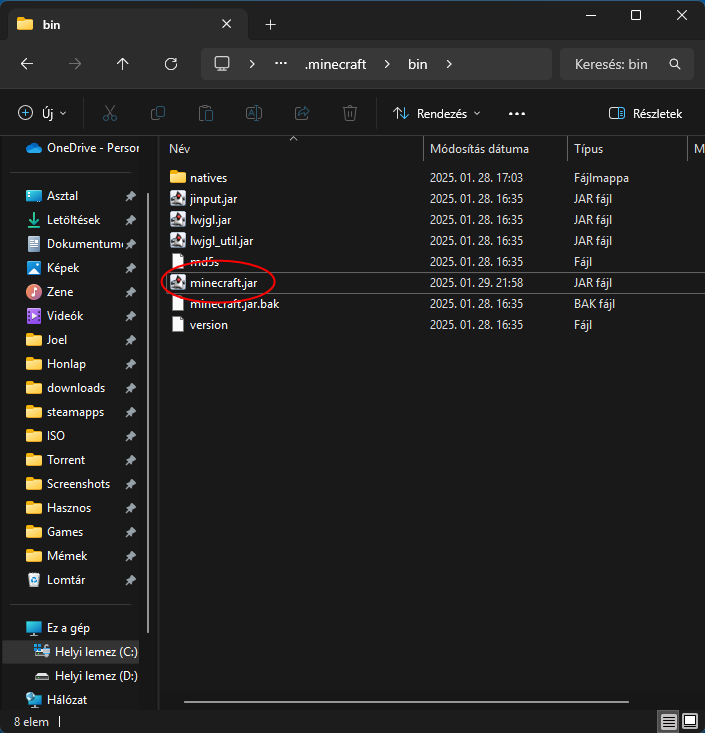Sort by Típus column header
The width and height of the screenshot is (705, 733).
[x=589, y=149]
